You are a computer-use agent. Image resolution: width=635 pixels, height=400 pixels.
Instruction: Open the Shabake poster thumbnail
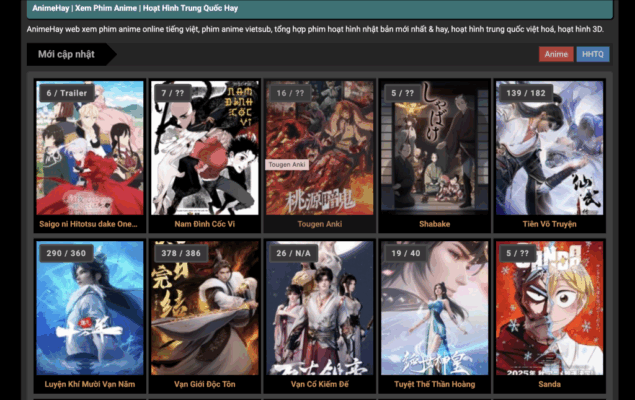pyautogui.click(x=434, y=150)
